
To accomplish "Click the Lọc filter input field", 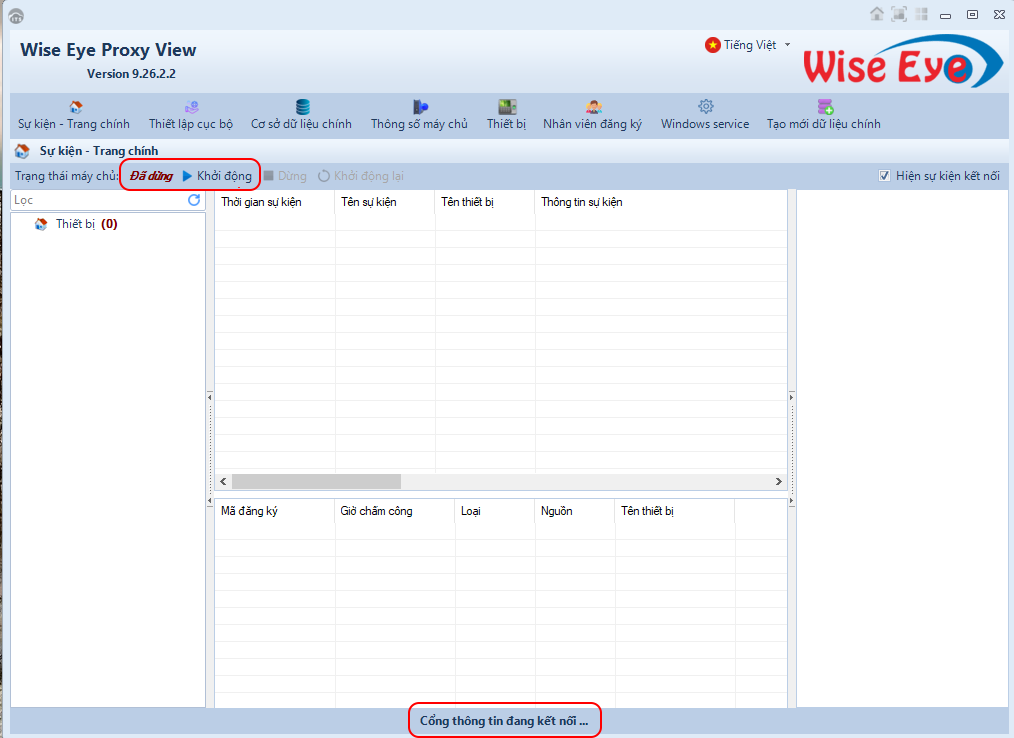I will [x=98, y=200].
